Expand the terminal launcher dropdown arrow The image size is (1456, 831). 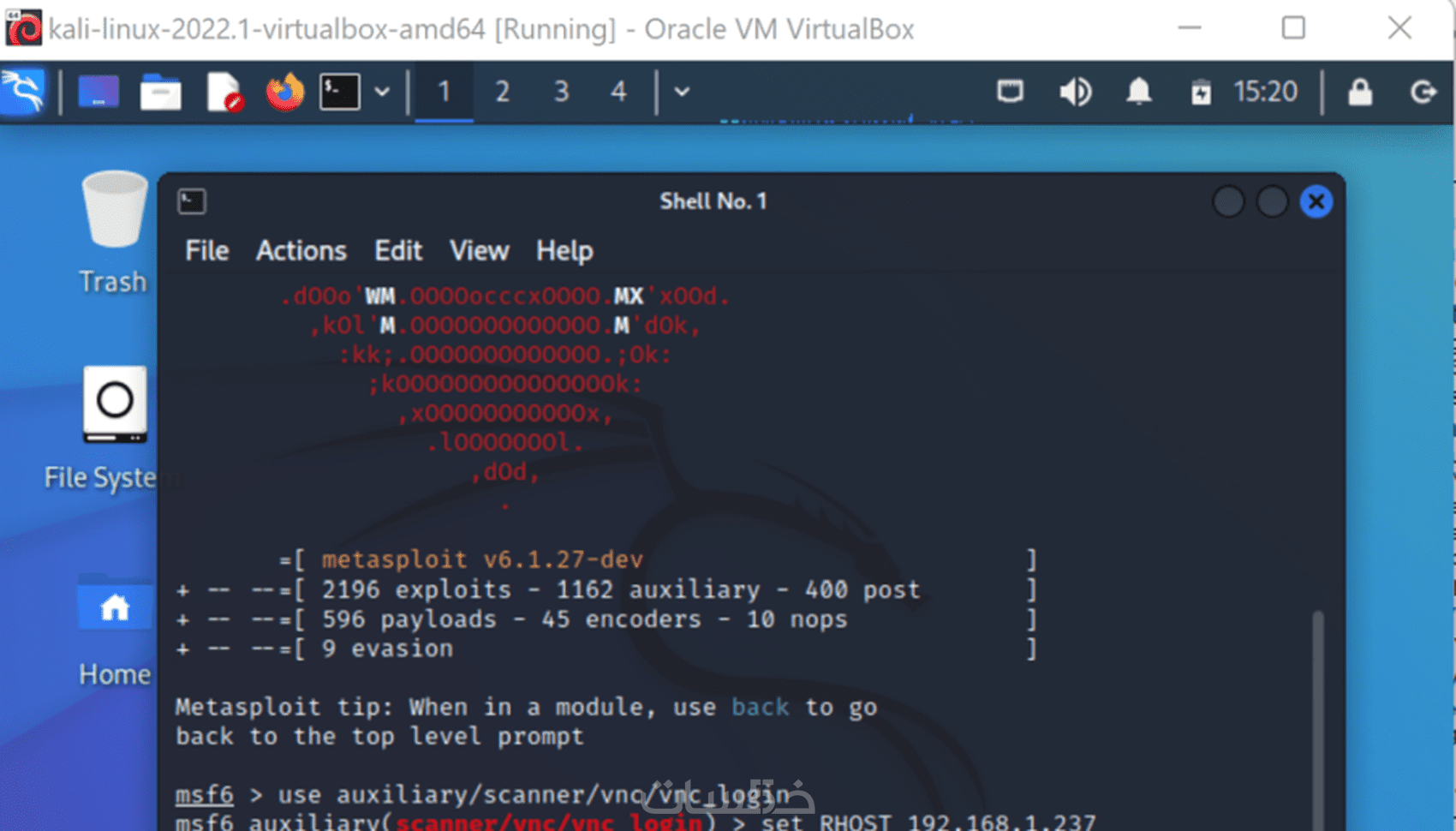click(382, 92)
